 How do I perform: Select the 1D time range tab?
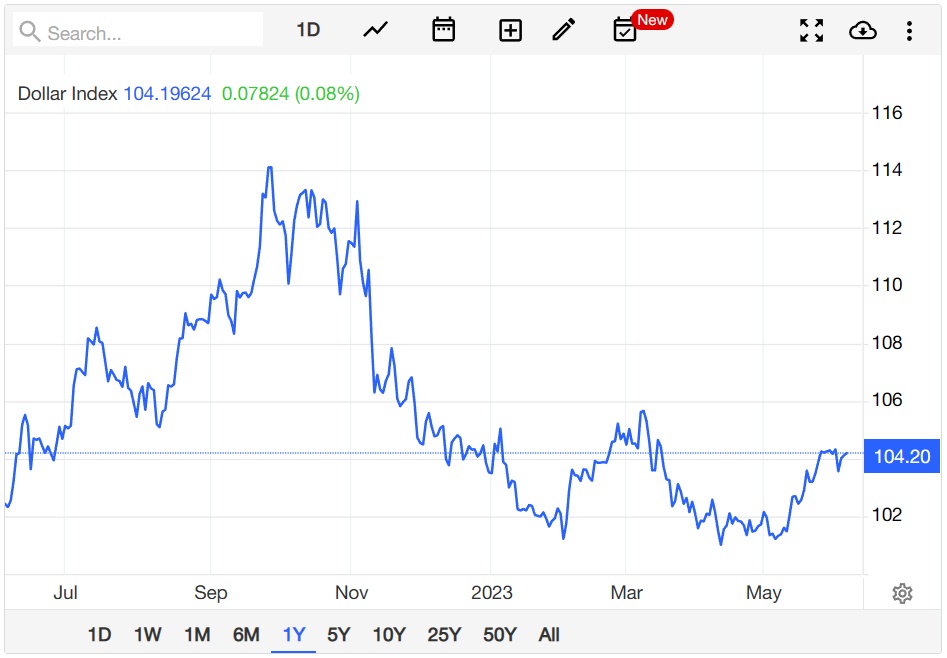[99, 634]
